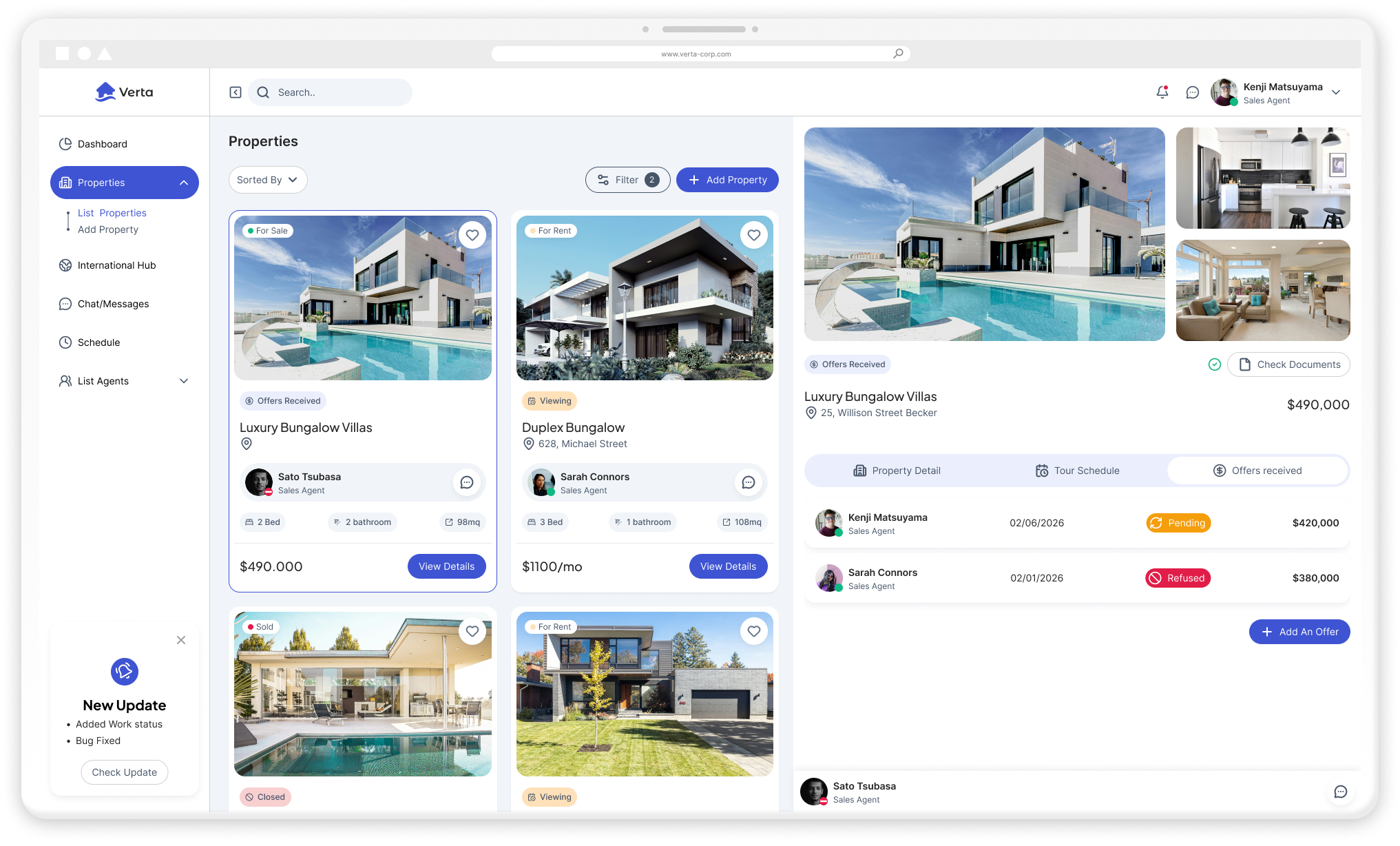1400x846 pixels.
Task: Click the Check Documents button
Action: 1288,364
